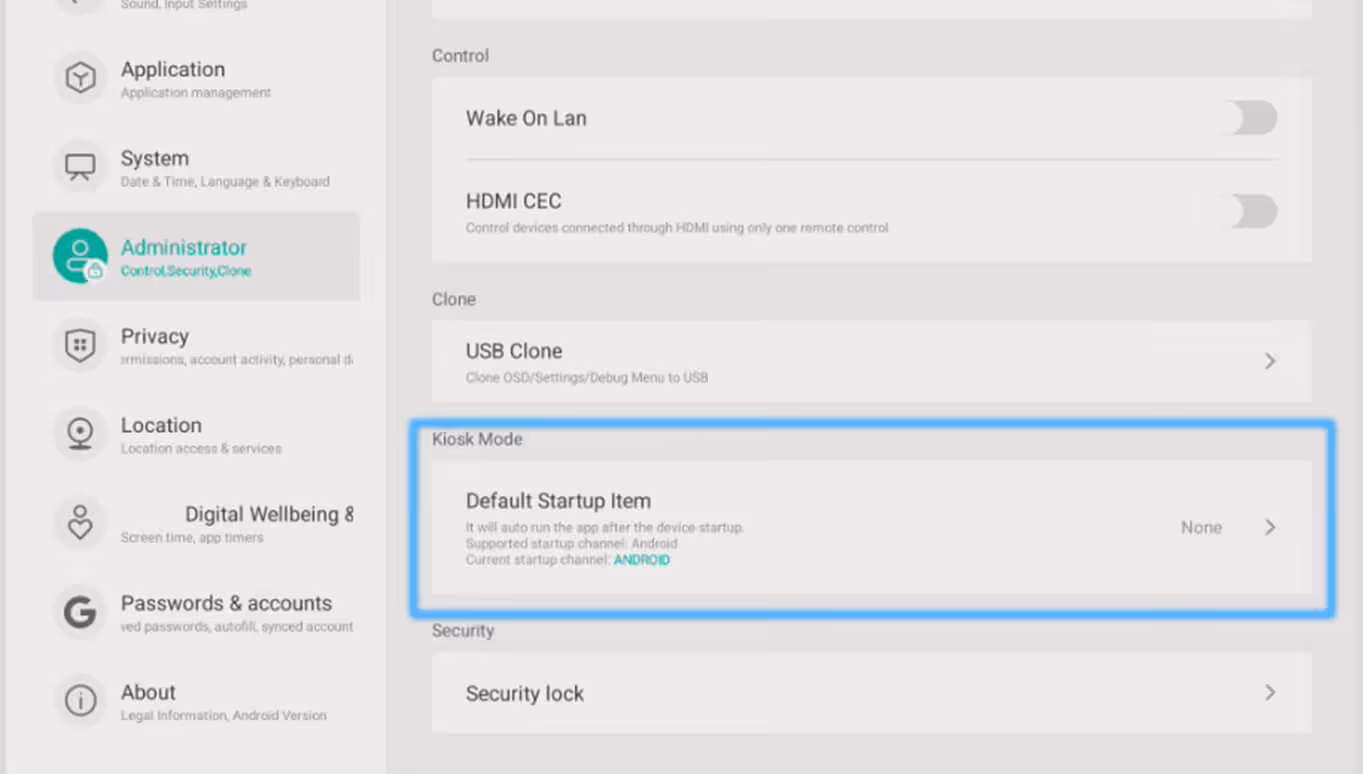
Task: Click 'Application management' subtitle
Action: coord(196,93)
